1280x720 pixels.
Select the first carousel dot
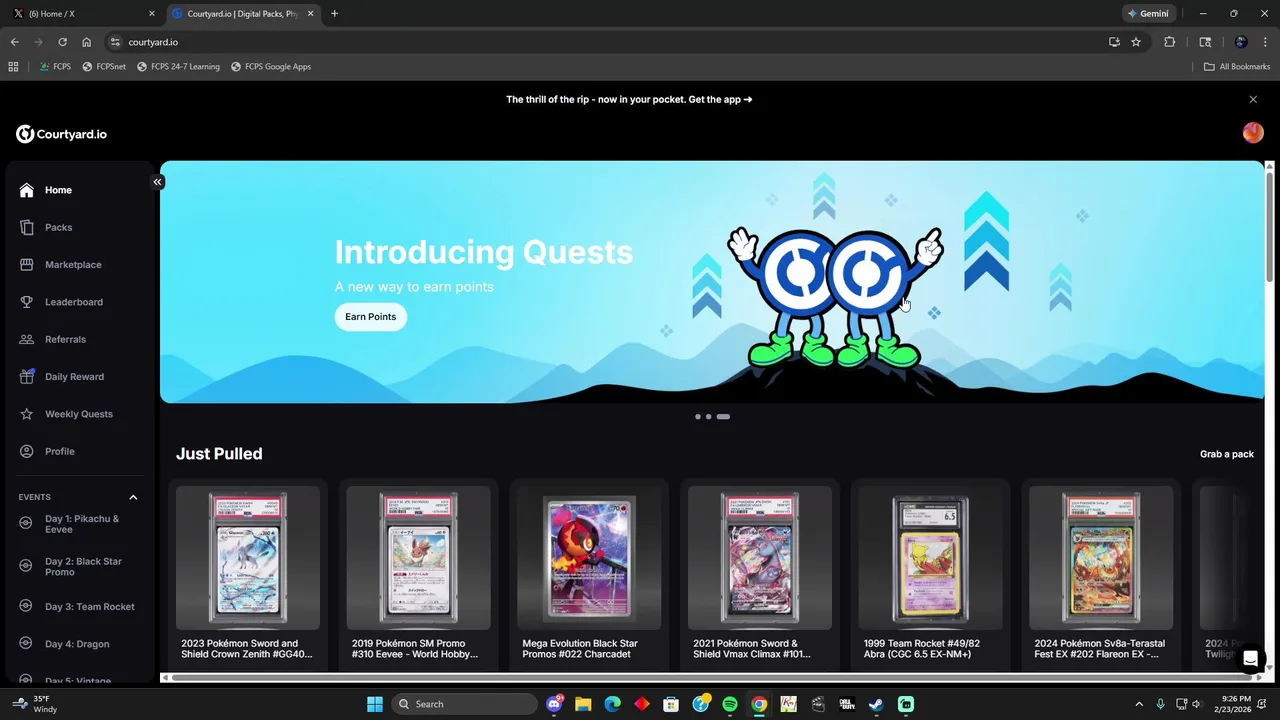[x=697, y=416]
